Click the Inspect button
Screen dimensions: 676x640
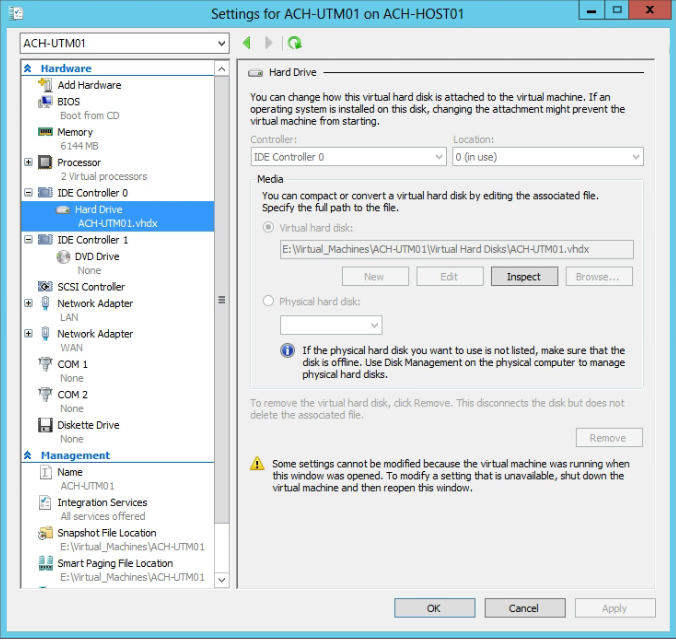pos(524,276)
